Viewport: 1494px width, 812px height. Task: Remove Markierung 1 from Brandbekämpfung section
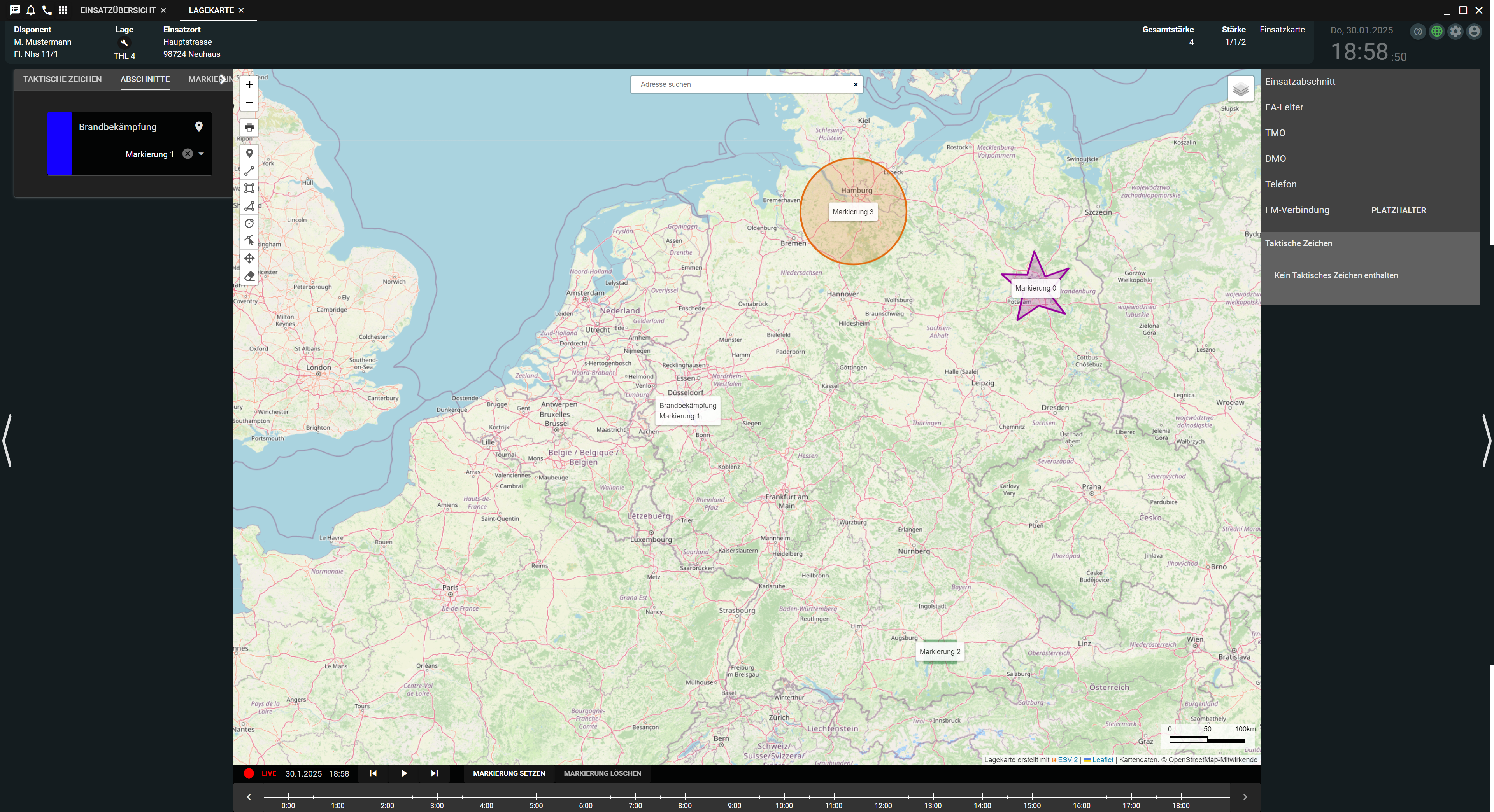click(187, 154)
